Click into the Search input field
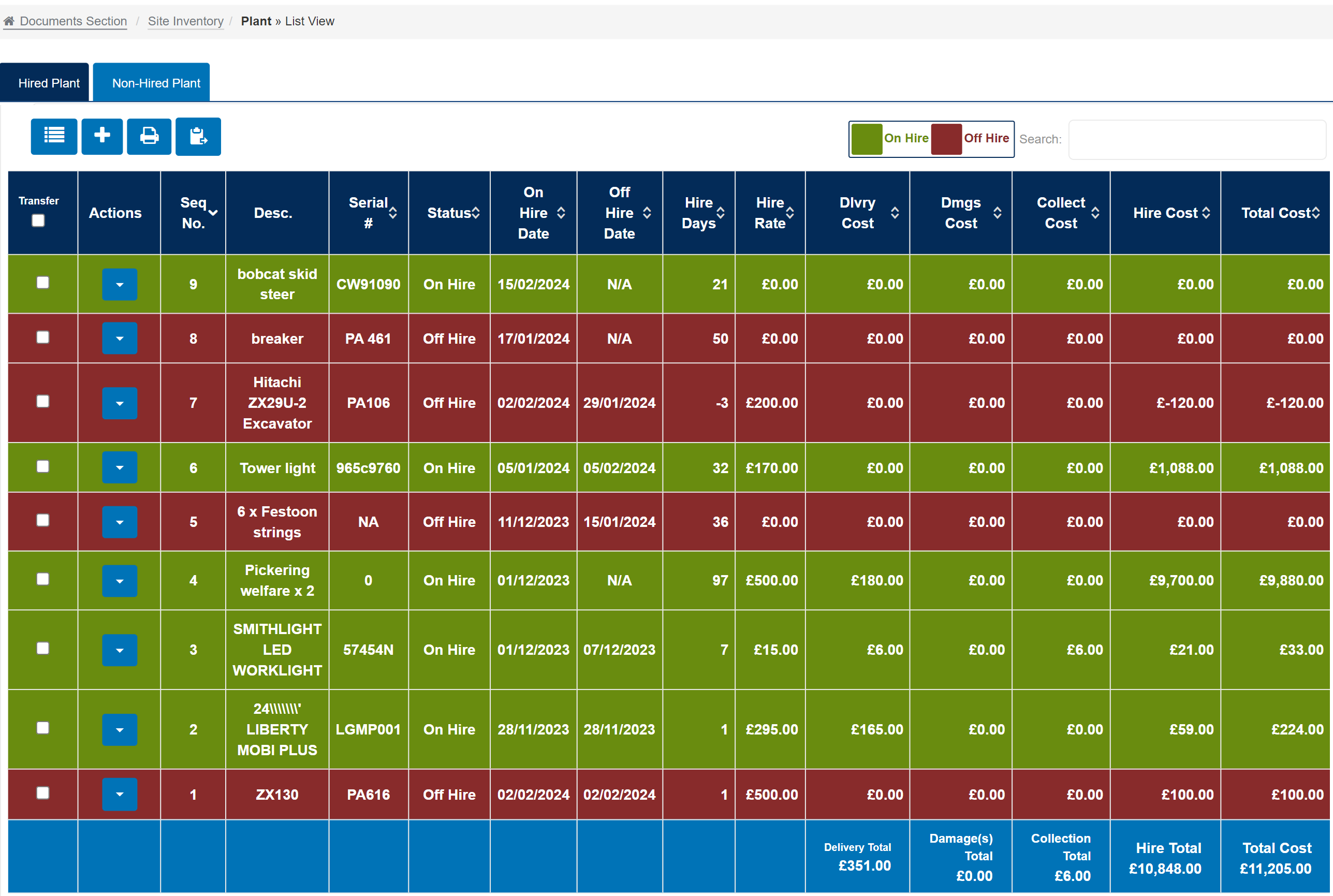Viewport: 1333px width, 896px height. [1196, 139]
